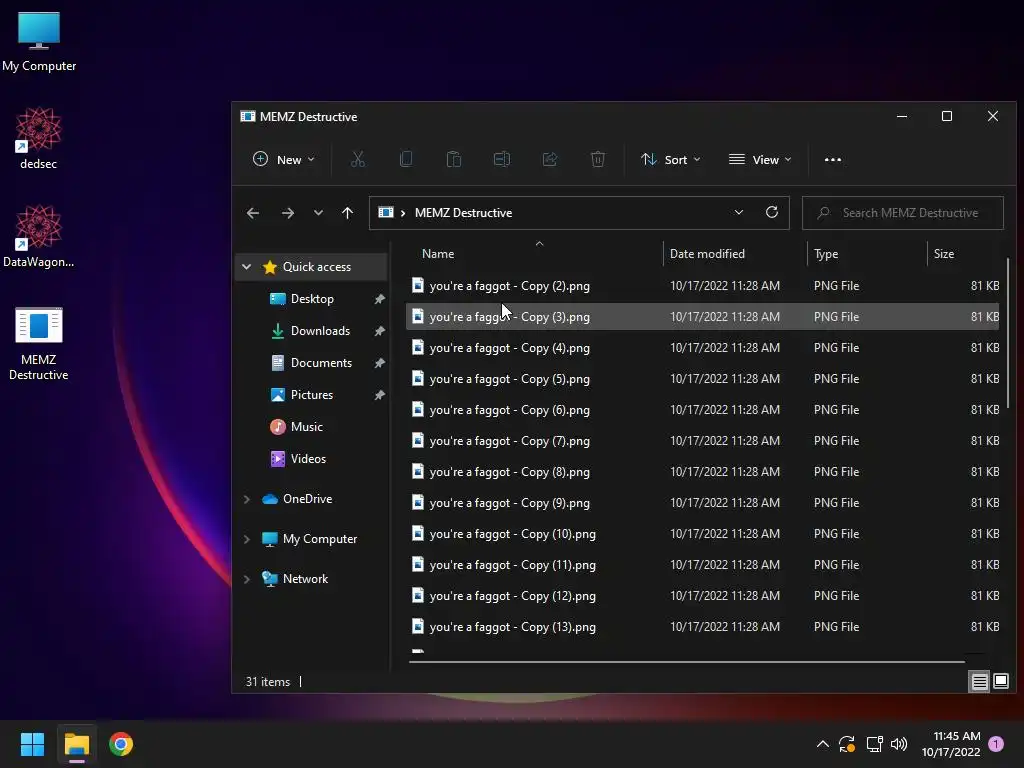
Task: Sort by the Type column header
Action: (x=825, y=253)
